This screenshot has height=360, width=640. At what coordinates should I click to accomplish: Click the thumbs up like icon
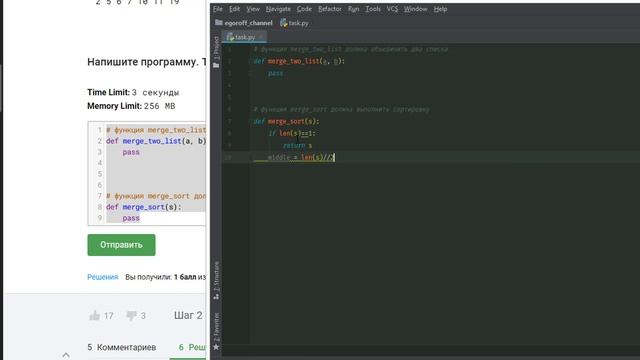[x=95, y=316]
